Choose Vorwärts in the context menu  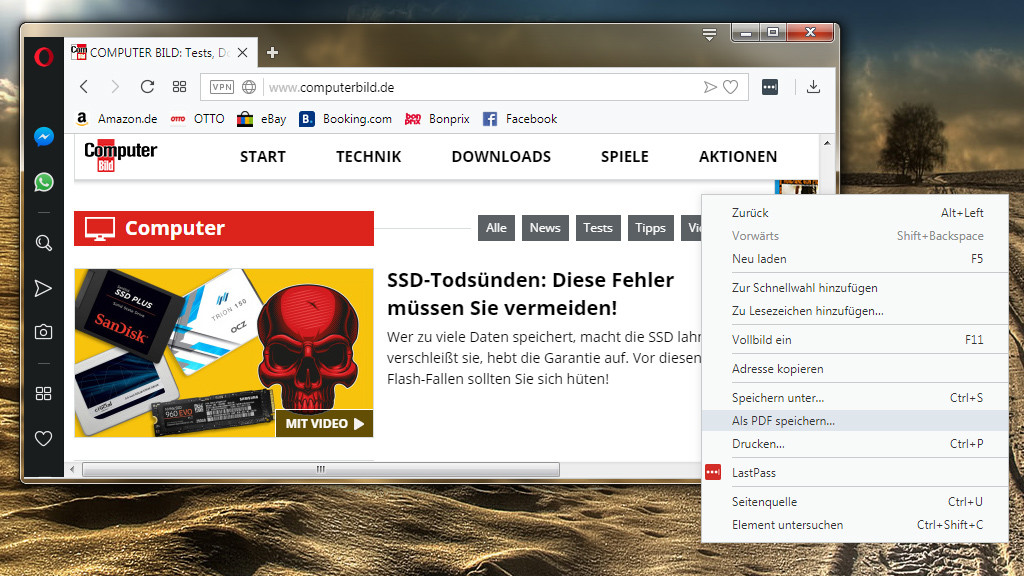(855, 236)
